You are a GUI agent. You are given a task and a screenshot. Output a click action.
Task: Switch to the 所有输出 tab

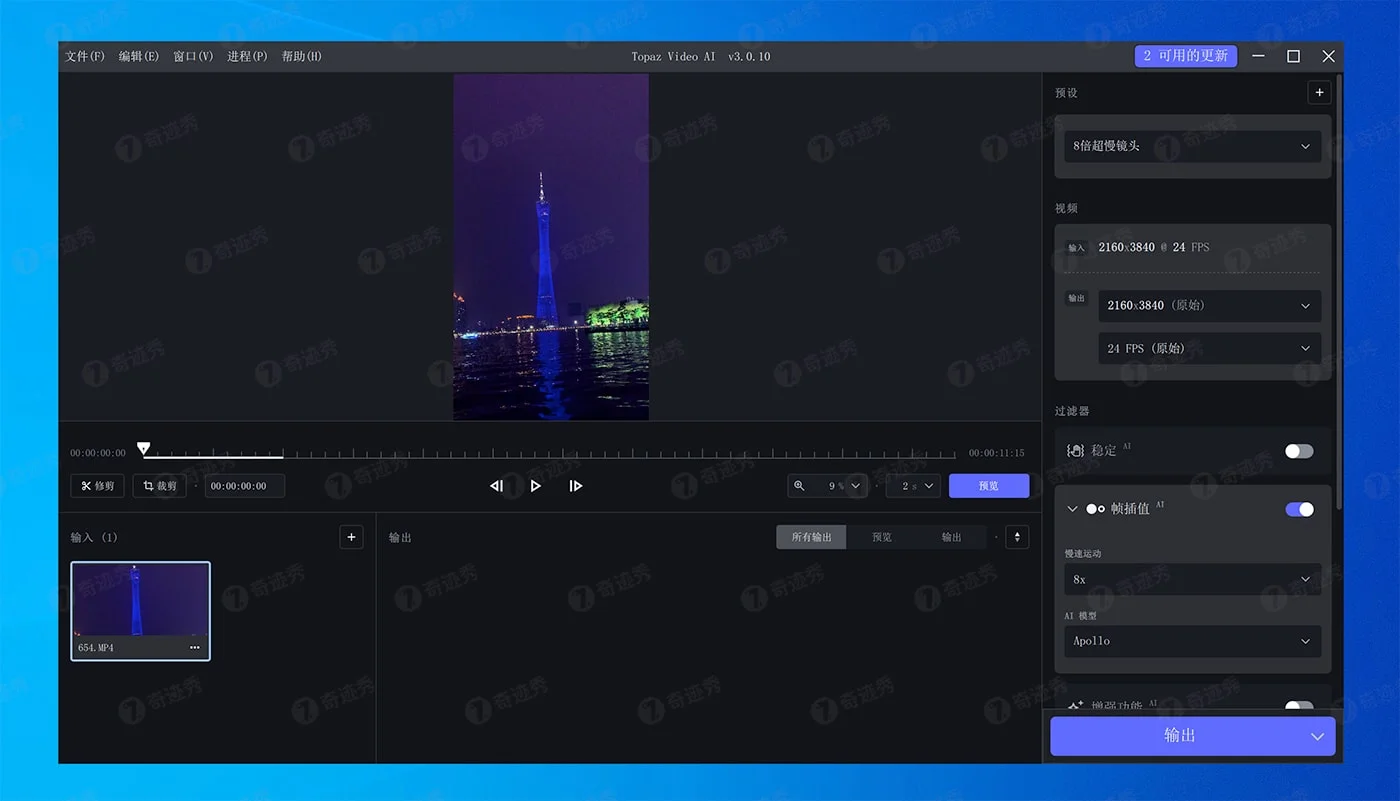coord(811,537)
